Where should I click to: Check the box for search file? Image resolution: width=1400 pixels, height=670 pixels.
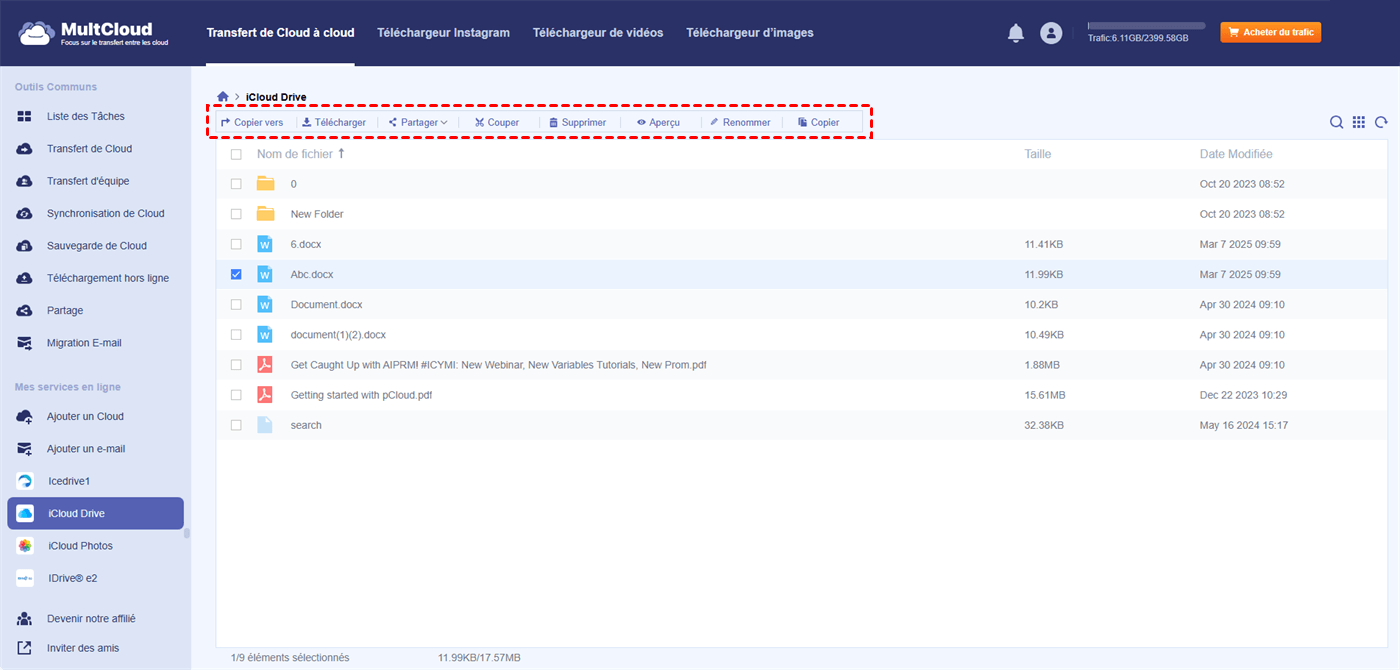[x=236, y=425]
